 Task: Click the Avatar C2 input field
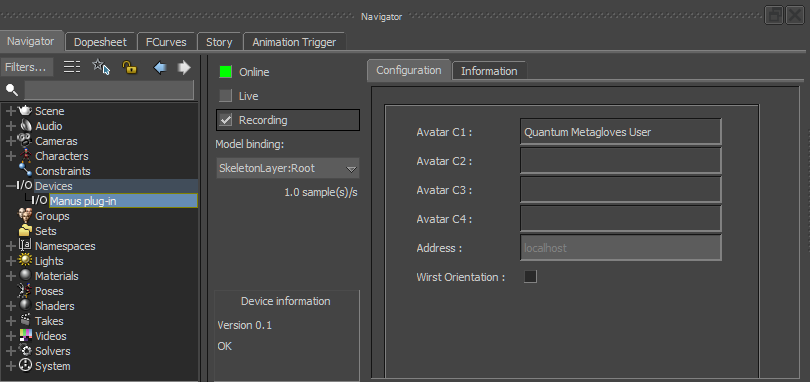pyautogui.click(x=620, y=161)
